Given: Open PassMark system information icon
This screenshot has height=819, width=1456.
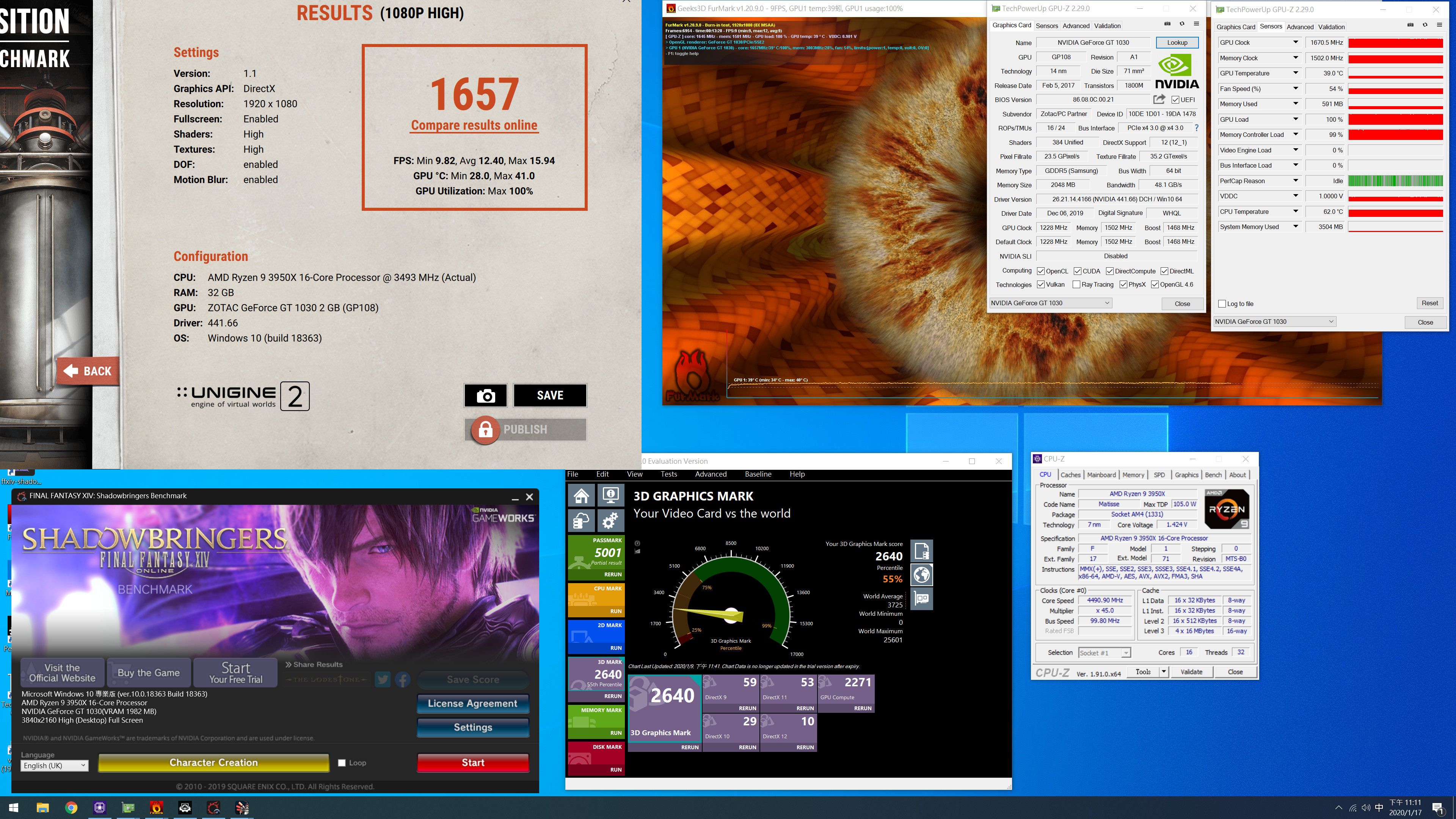Looking at the screenshot, I should pyautogui.click(x=610, y=496).
